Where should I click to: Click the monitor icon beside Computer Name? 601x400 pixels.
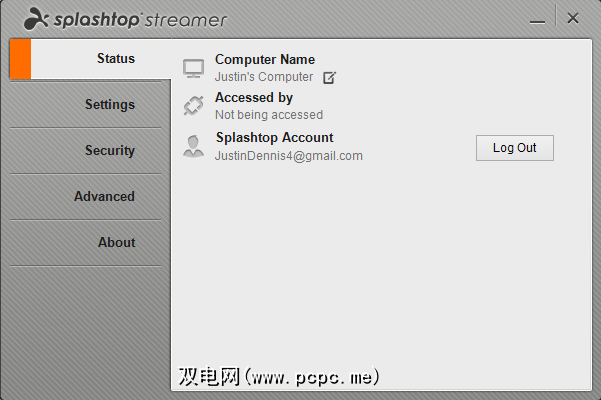(x=194, y=69)
